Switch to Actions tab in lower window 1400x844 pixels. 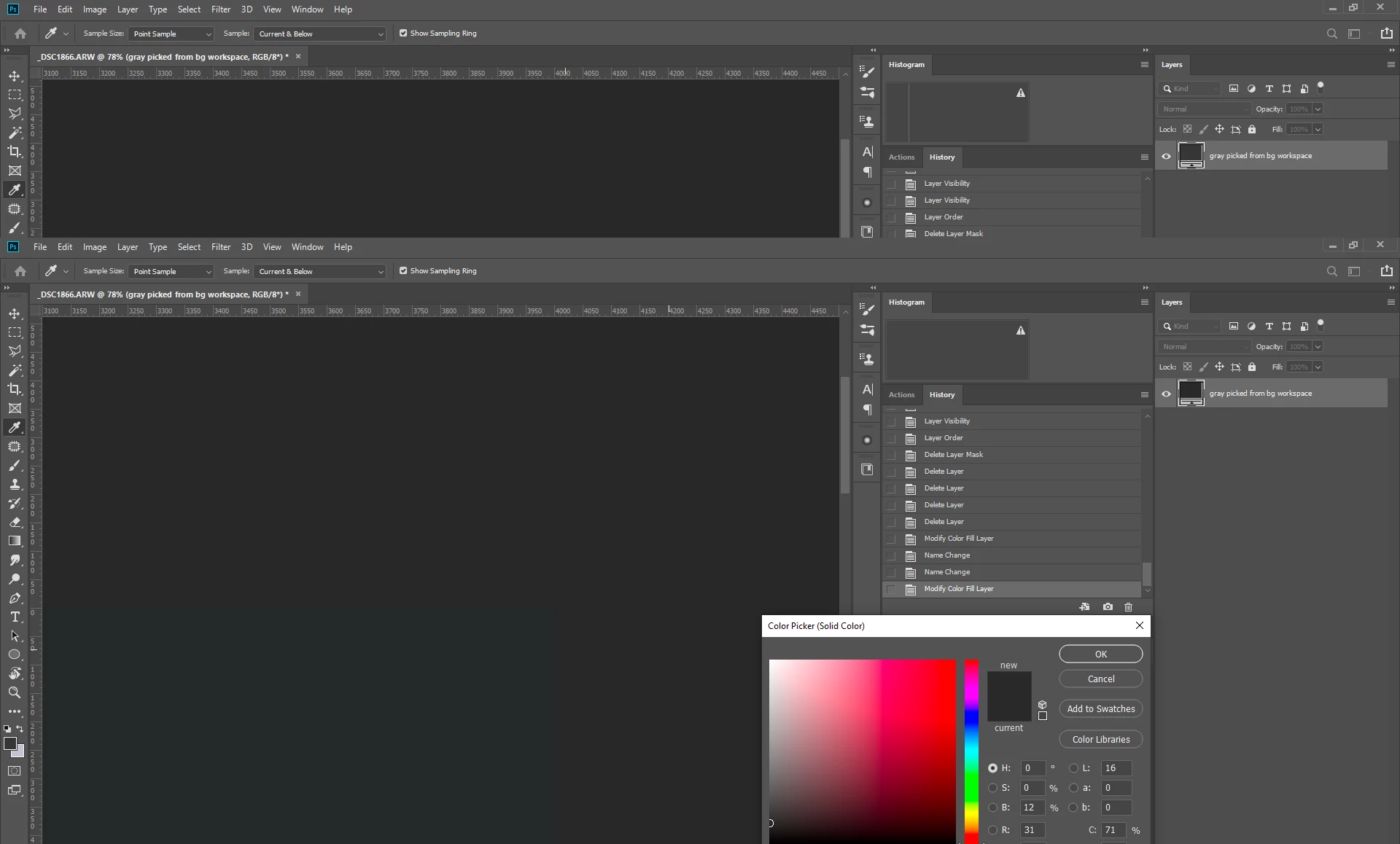click(901, 395)
